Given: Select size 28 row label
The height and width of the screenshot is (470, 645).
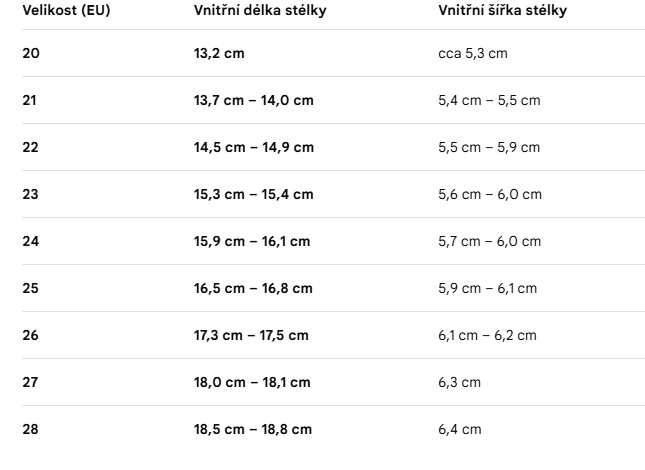Looking at the screenshot, I should [x=30, y=429].
